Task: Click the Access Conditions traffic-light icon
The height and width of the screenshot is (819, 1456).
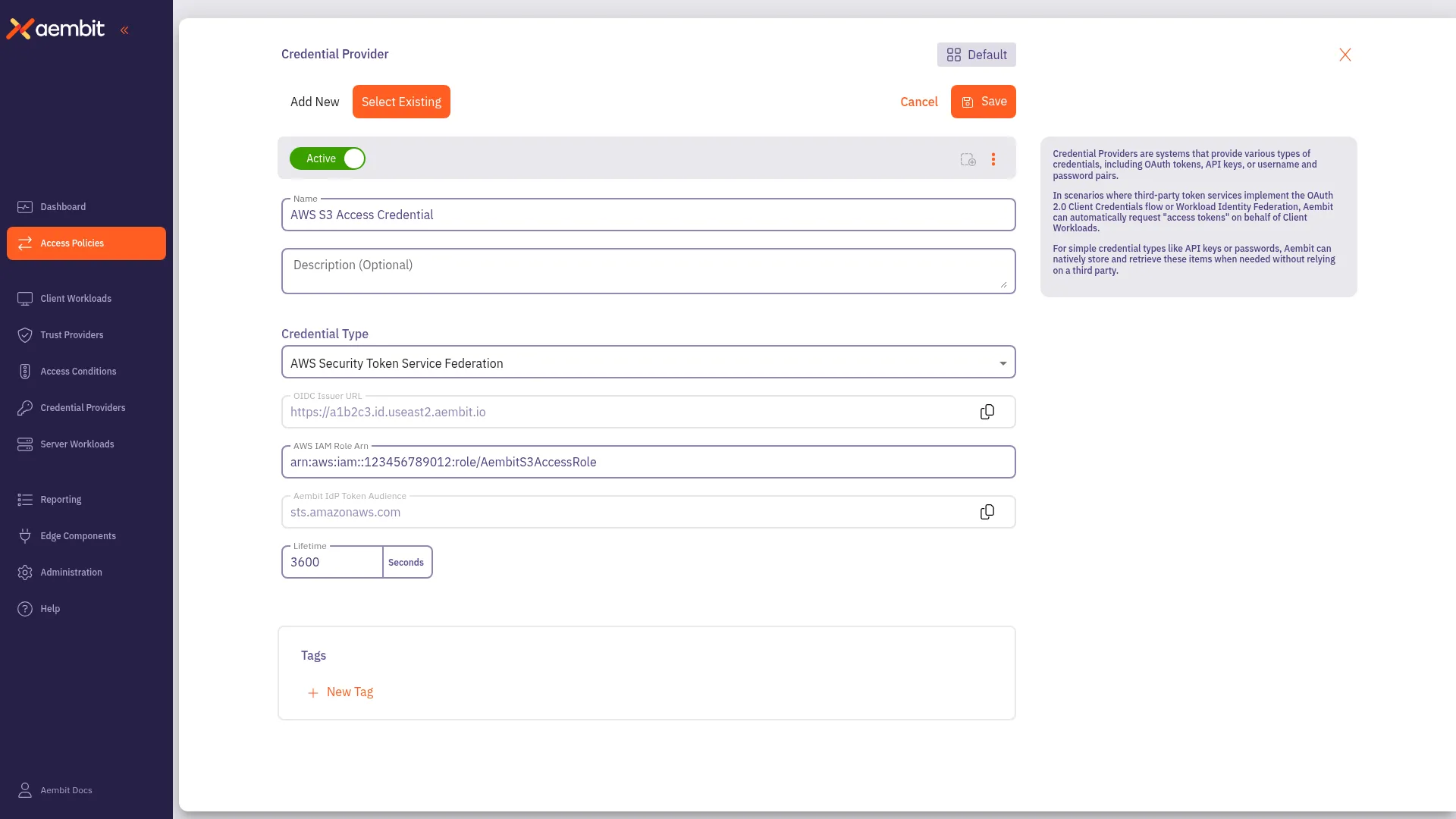Action: [x=25, y=372]
